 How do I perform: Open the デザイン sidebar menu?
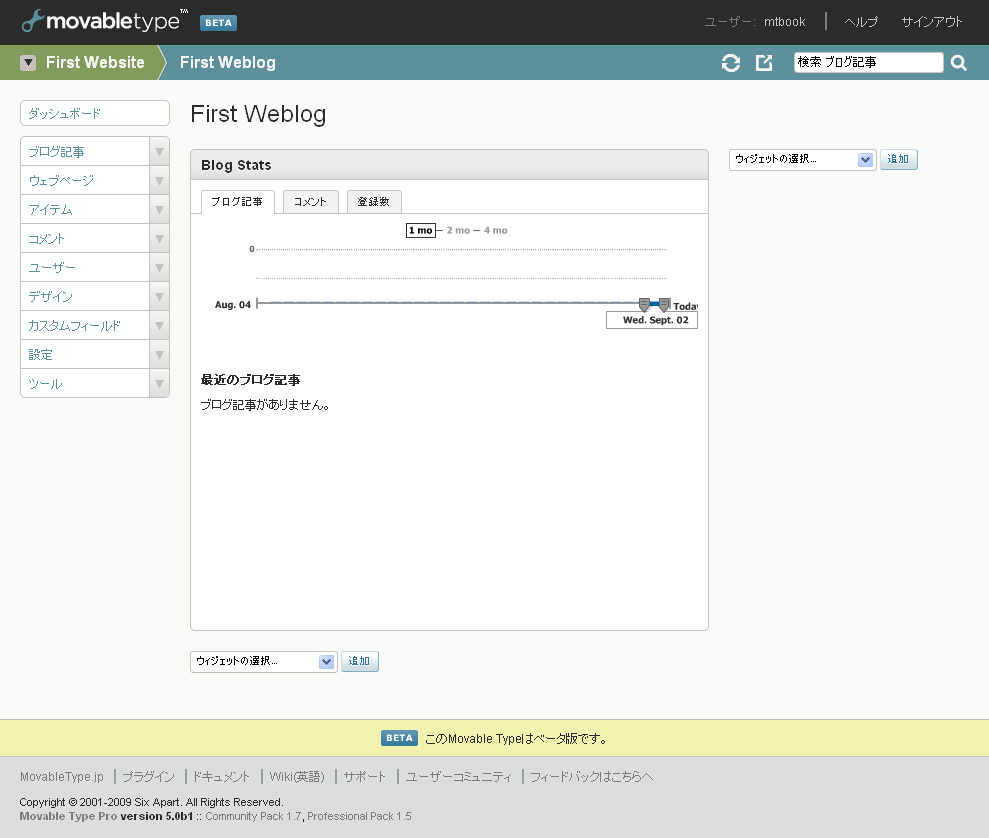click(85, 296)
